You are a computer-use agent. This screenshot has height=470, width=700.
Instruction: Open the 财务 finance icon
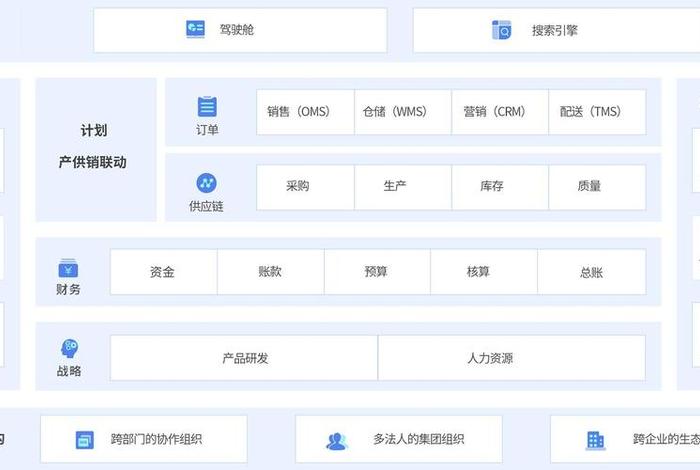click(68, 268)
